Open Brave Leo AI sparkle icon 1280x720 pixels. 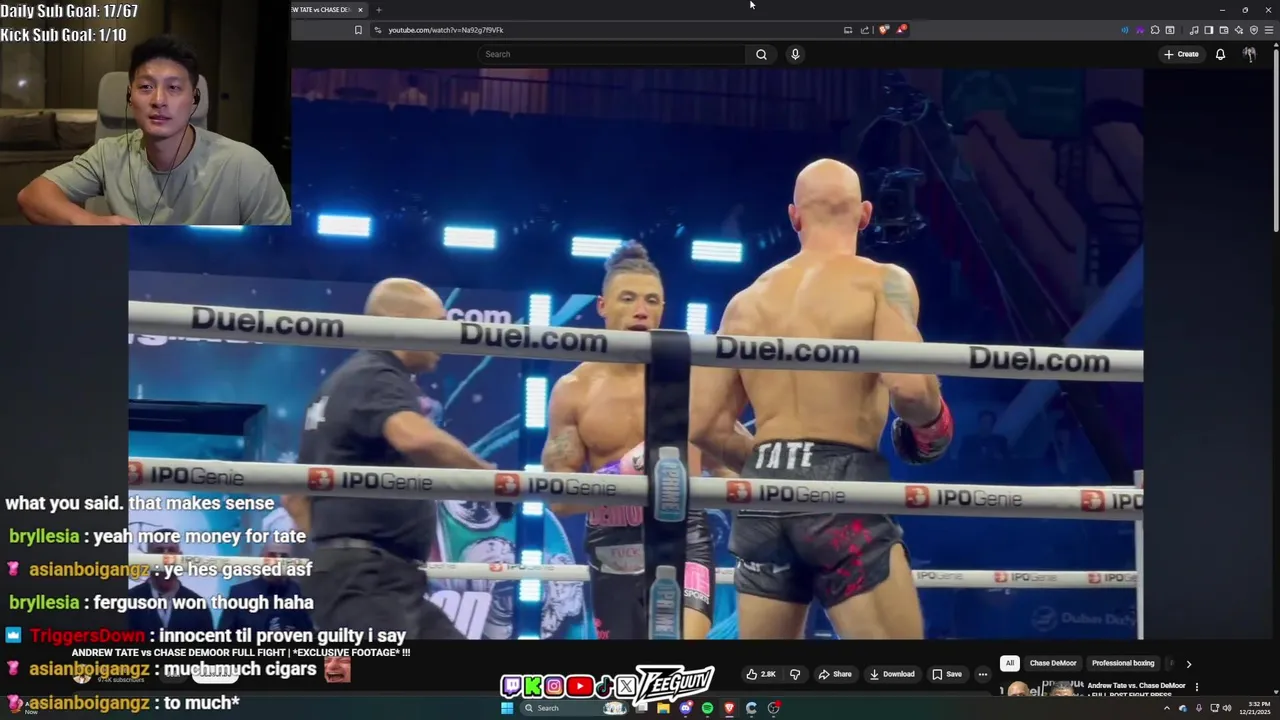(1239, 30)
